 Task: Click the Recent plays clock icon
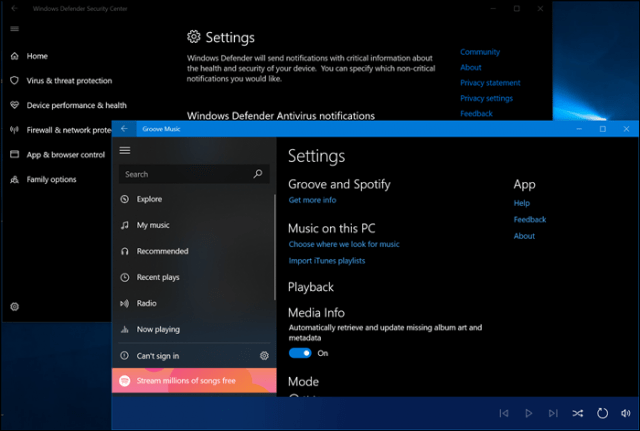point(125,278)
